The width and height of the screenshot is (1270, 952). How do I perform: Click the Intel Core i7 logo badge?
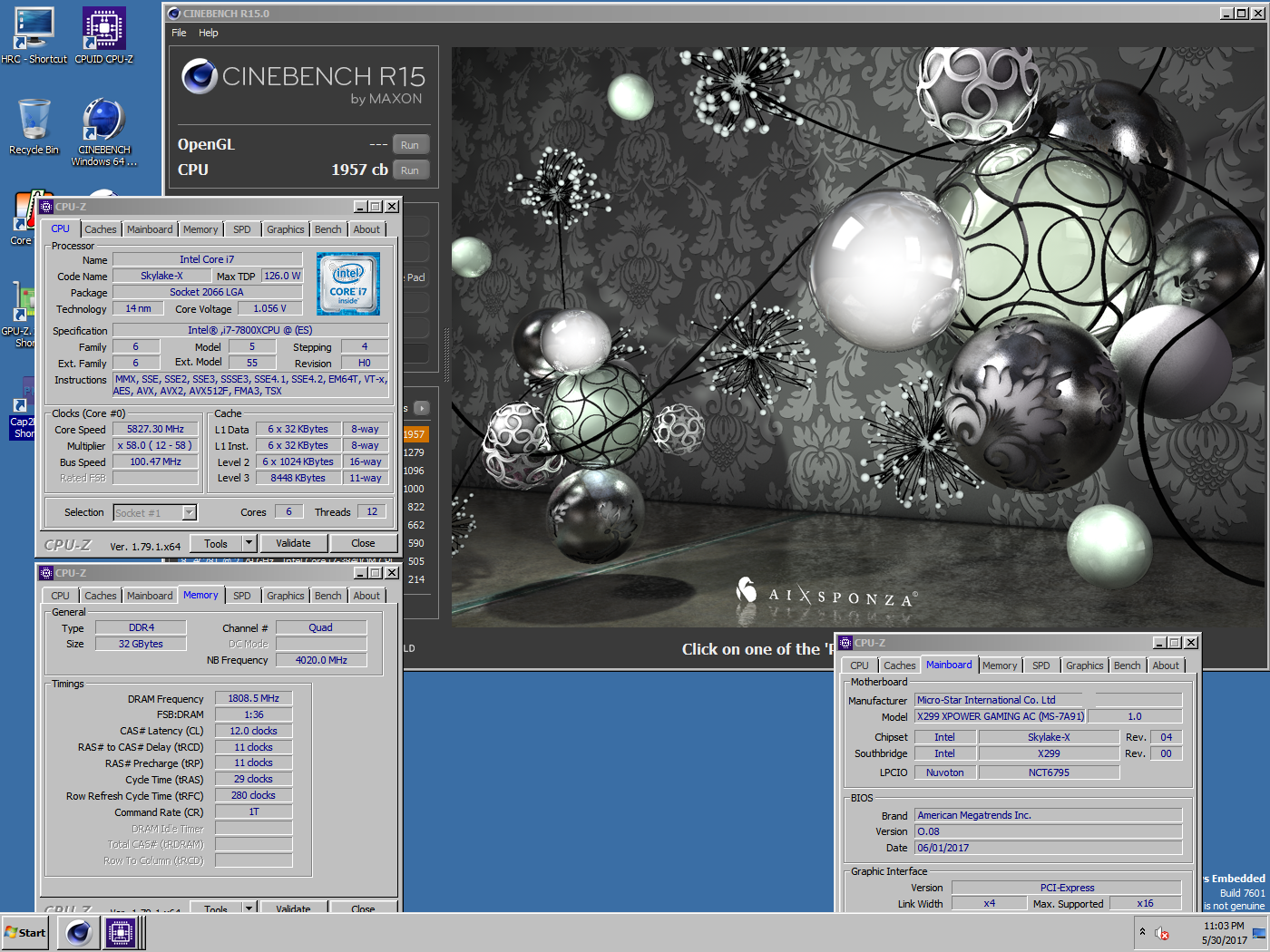348,284
